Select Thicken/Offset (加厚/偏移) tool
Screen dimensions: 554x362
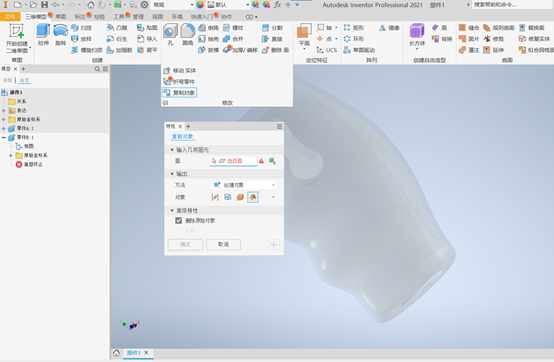[241, 50]
